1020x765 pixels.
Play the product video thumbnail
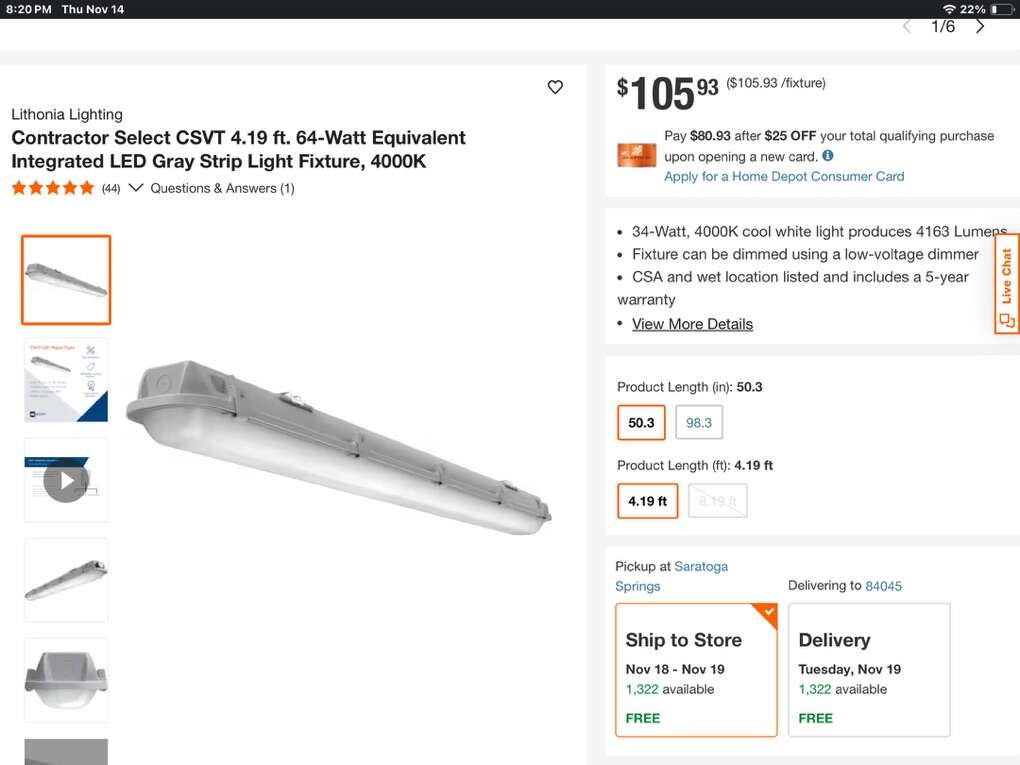tap(65, 480)
